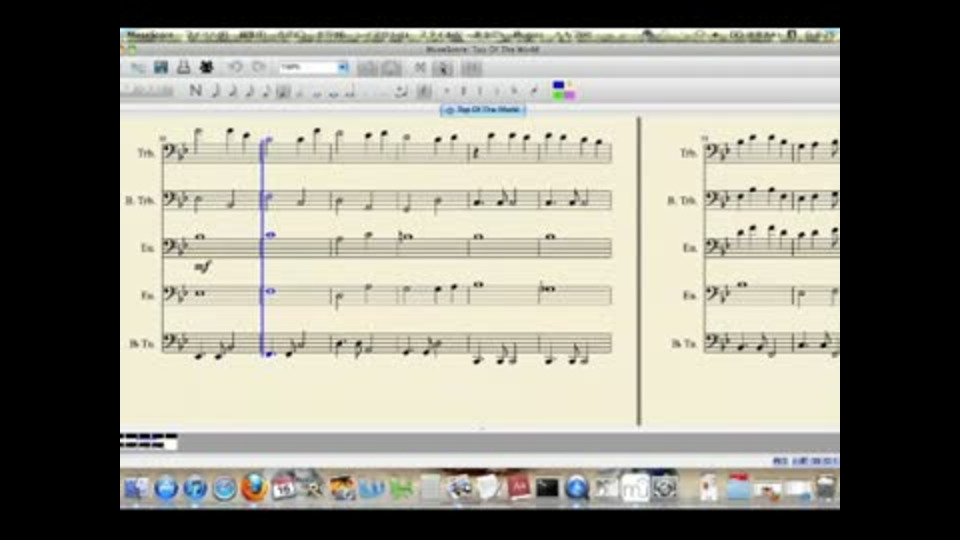Launch Firefox from the dock
Screen dimensions: 960x540
tap(254, 488)
